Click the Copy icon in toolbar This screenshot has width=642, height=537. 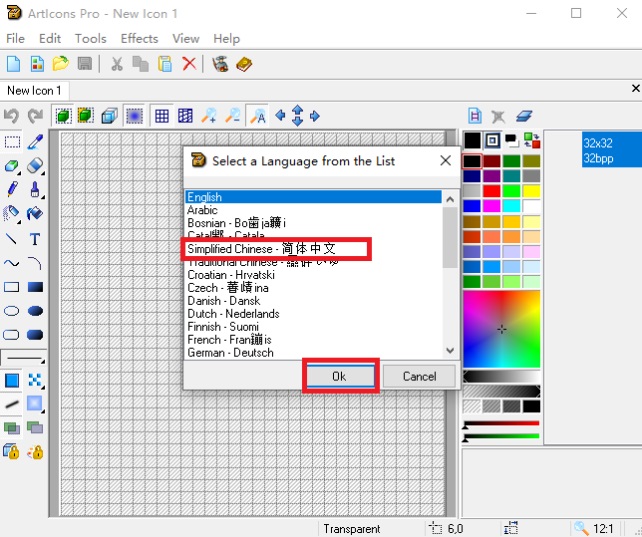click(140, 64)
